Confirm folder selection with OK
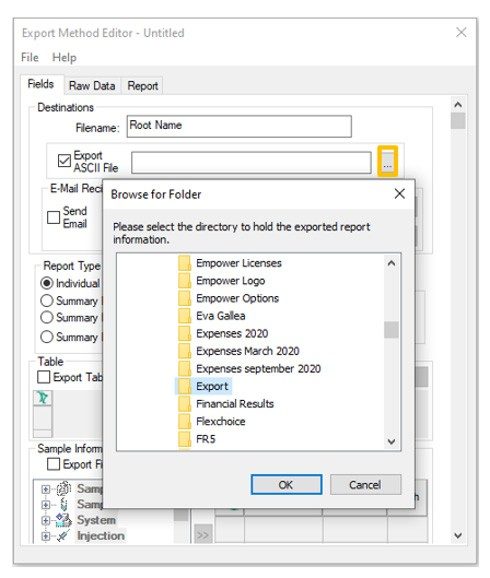Viewport: 490px width, 578px height. click(x=286, y=484)
